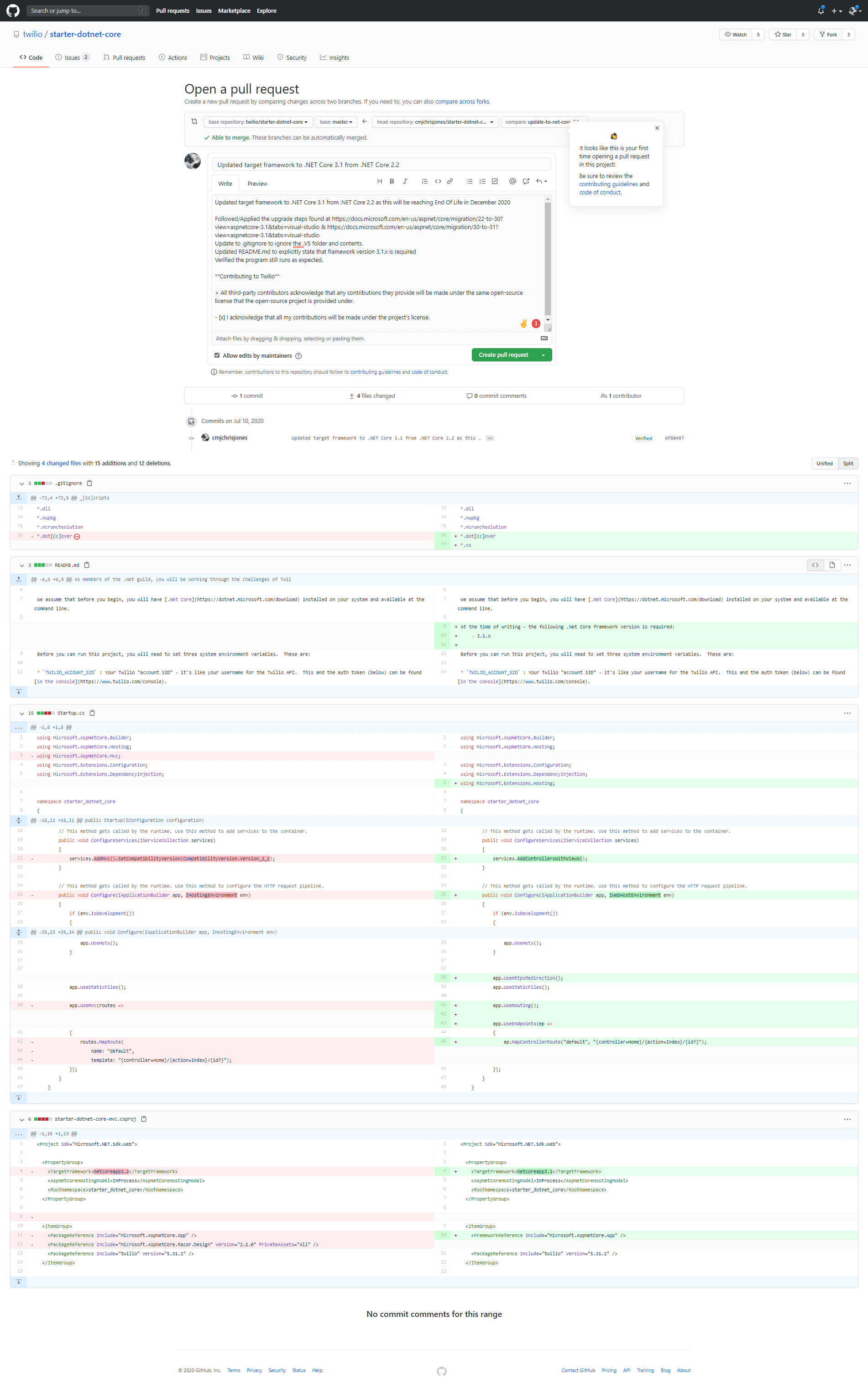Expand up the .gitignore diff

(18, 498)
